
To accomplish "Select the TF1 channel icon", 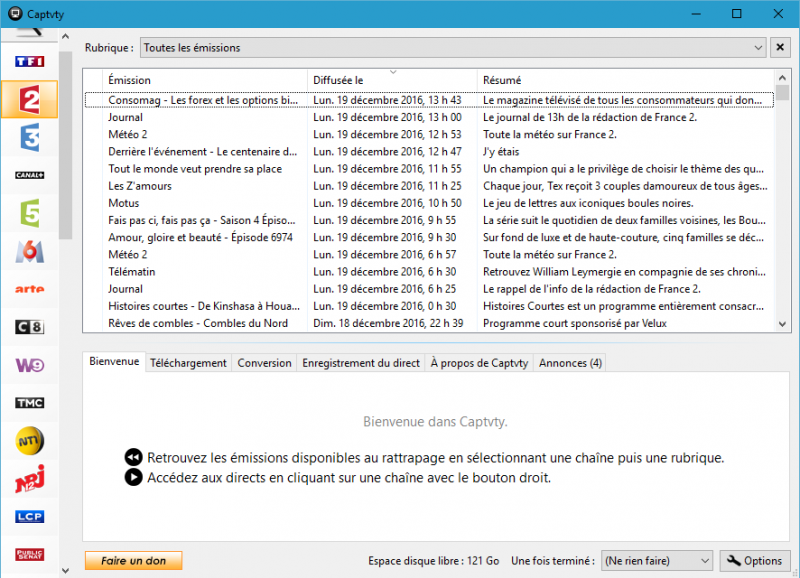I will tap(30, 62).
